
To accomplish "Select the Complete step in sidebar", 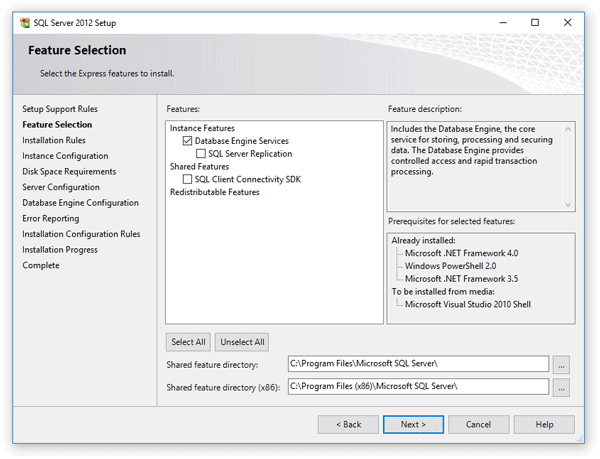I will 41,265.
